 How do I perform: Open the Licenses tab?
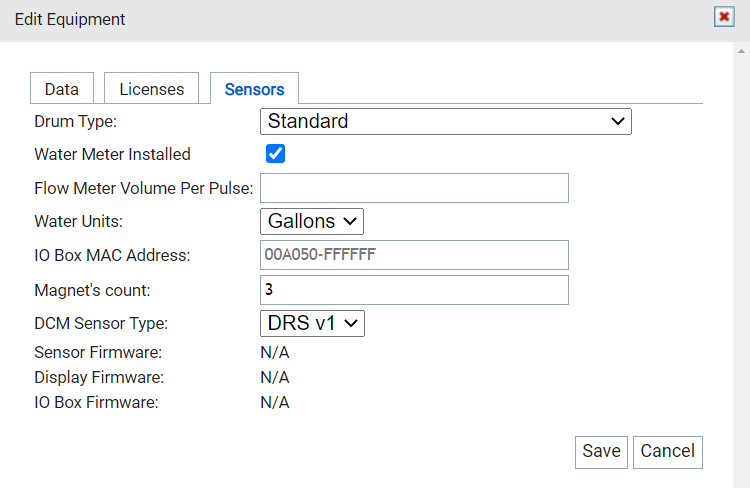152,89
